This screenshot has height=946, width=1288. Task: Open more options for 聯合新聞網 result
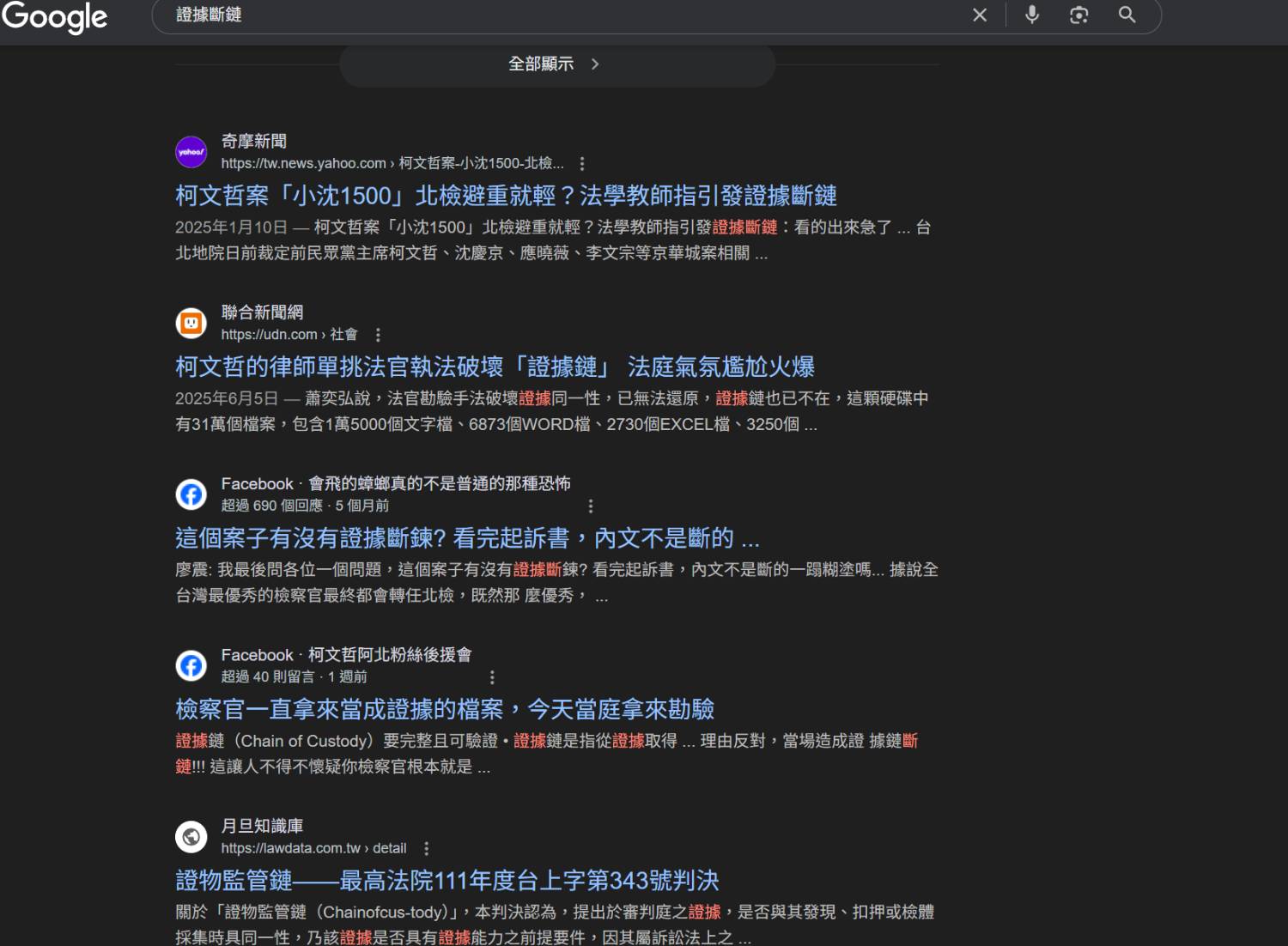coord(378,335)
